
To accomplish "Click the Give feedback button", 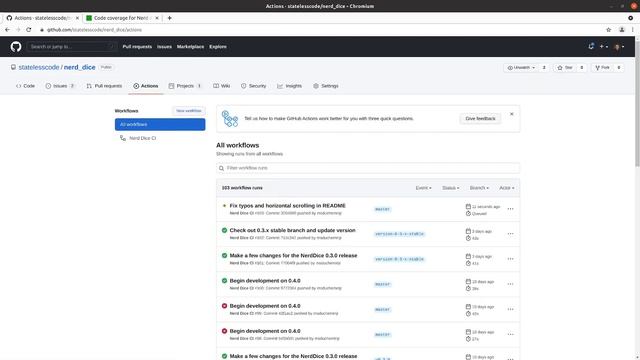I will click(480, 118).
